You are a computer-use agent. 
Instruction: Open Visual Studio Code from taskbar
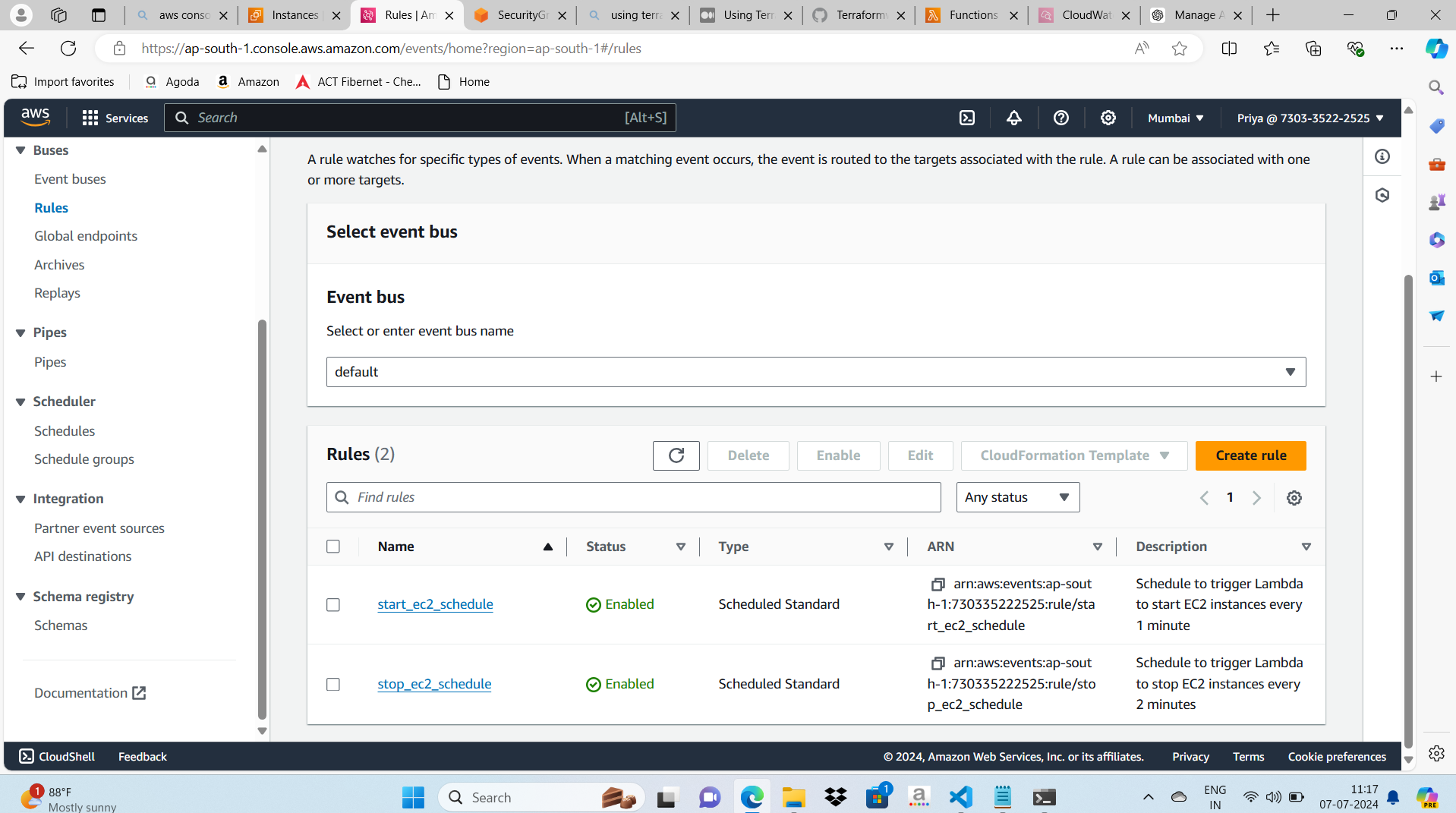pyautogui.click(x=961, y=797)
